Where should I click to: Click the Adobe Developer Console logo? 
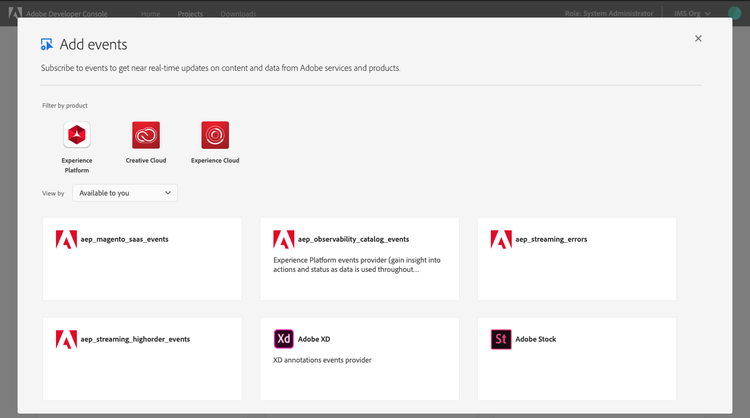(15, 13)
